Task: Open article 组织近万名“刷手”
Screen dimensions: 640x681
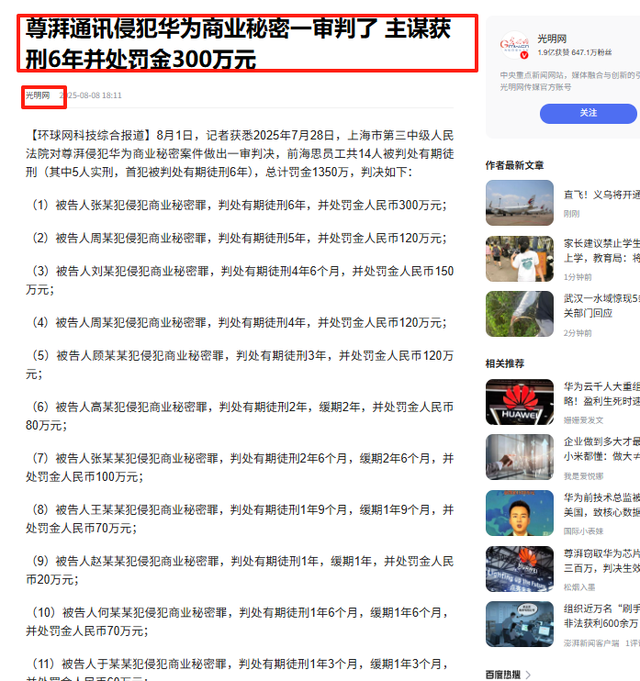Action: point(601,616)
